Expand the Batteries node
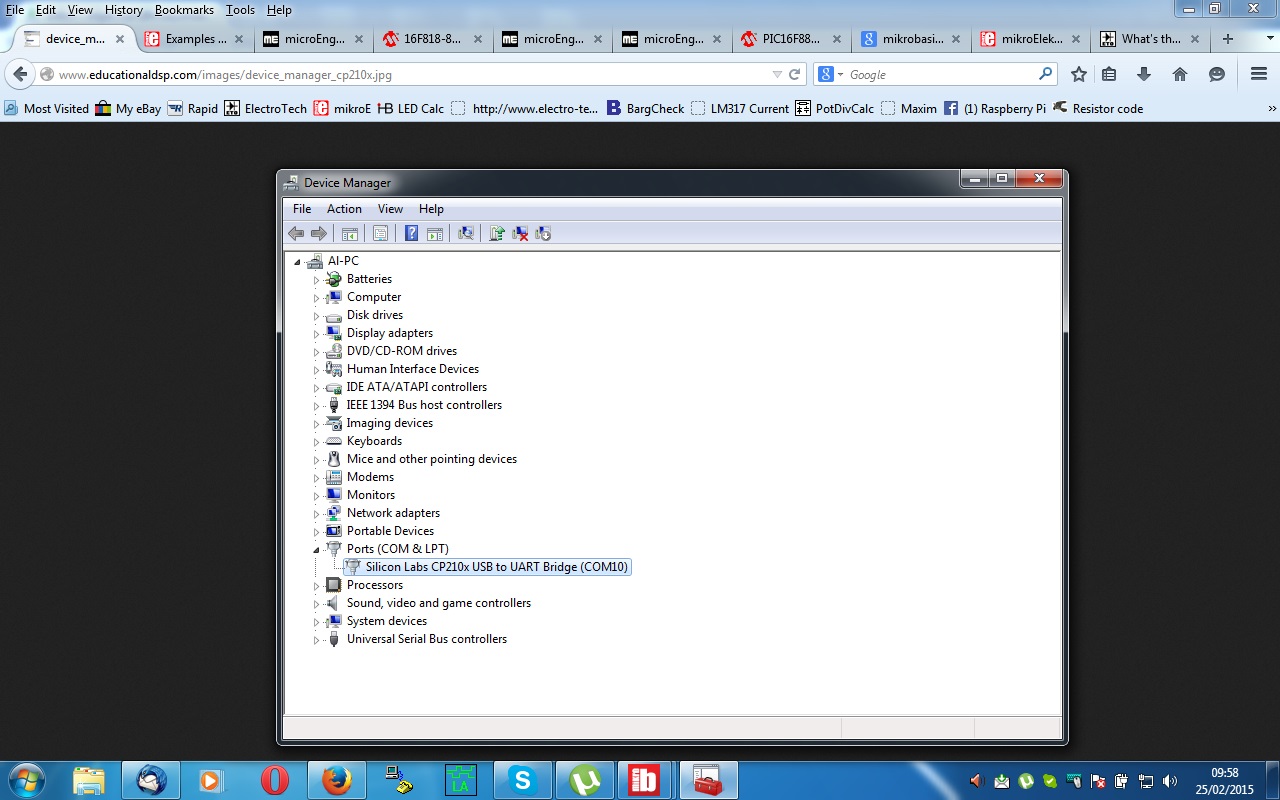Viewport: 1280px width, 800px height. (316, 280)
